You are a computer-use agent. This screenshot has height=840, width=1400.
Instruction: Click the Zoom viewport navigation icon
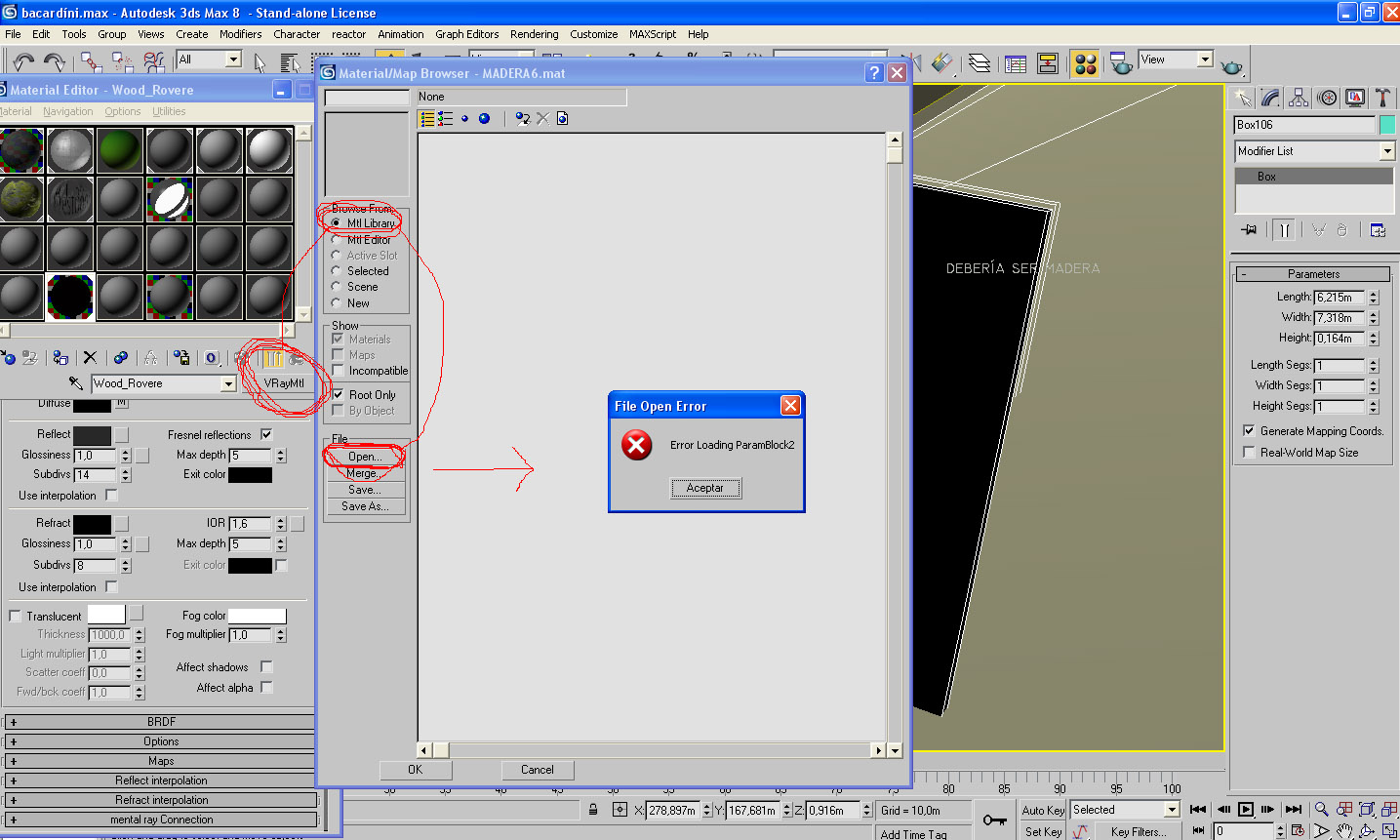click(1321, 809)
